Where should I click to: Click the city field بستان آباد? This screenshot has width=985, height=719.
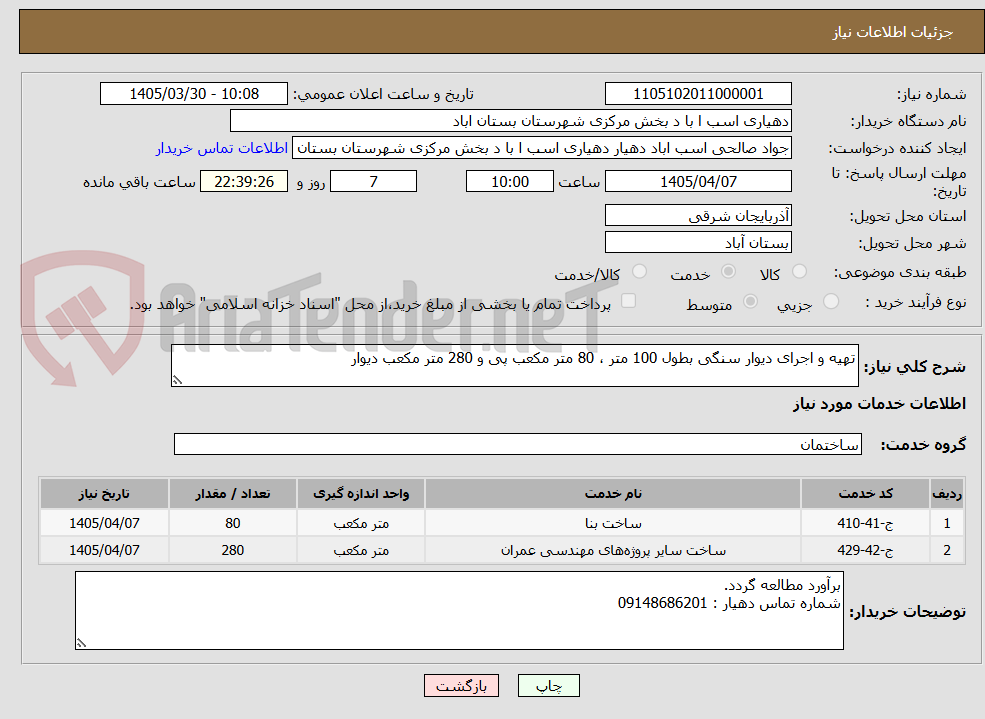tap(698, 242)
